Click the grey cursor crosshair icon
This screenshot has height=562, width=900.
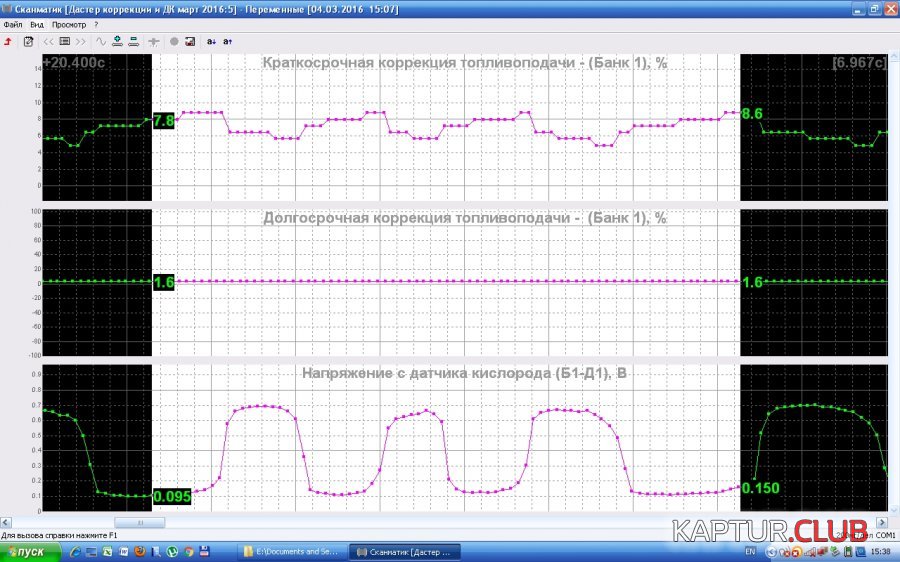click(154, 41)
